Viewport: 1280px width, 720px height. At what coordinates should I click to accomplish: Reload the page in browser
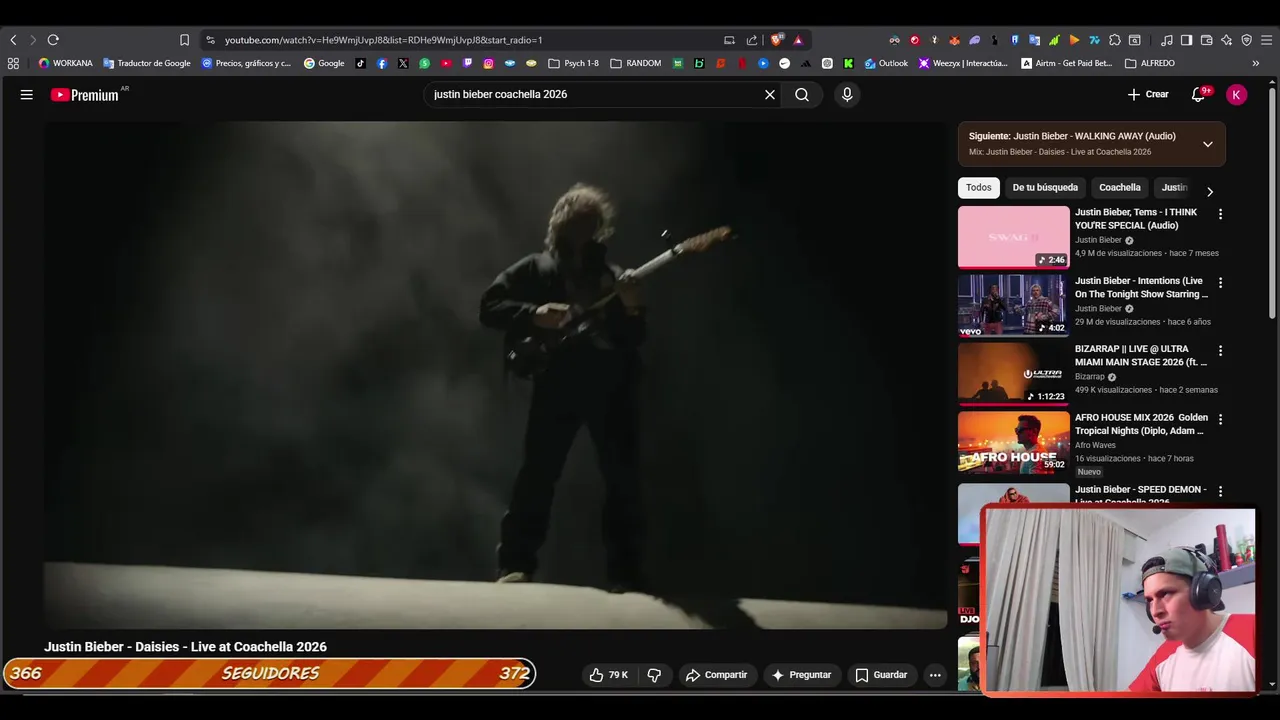pyautogui.click(x=53, y=40)
